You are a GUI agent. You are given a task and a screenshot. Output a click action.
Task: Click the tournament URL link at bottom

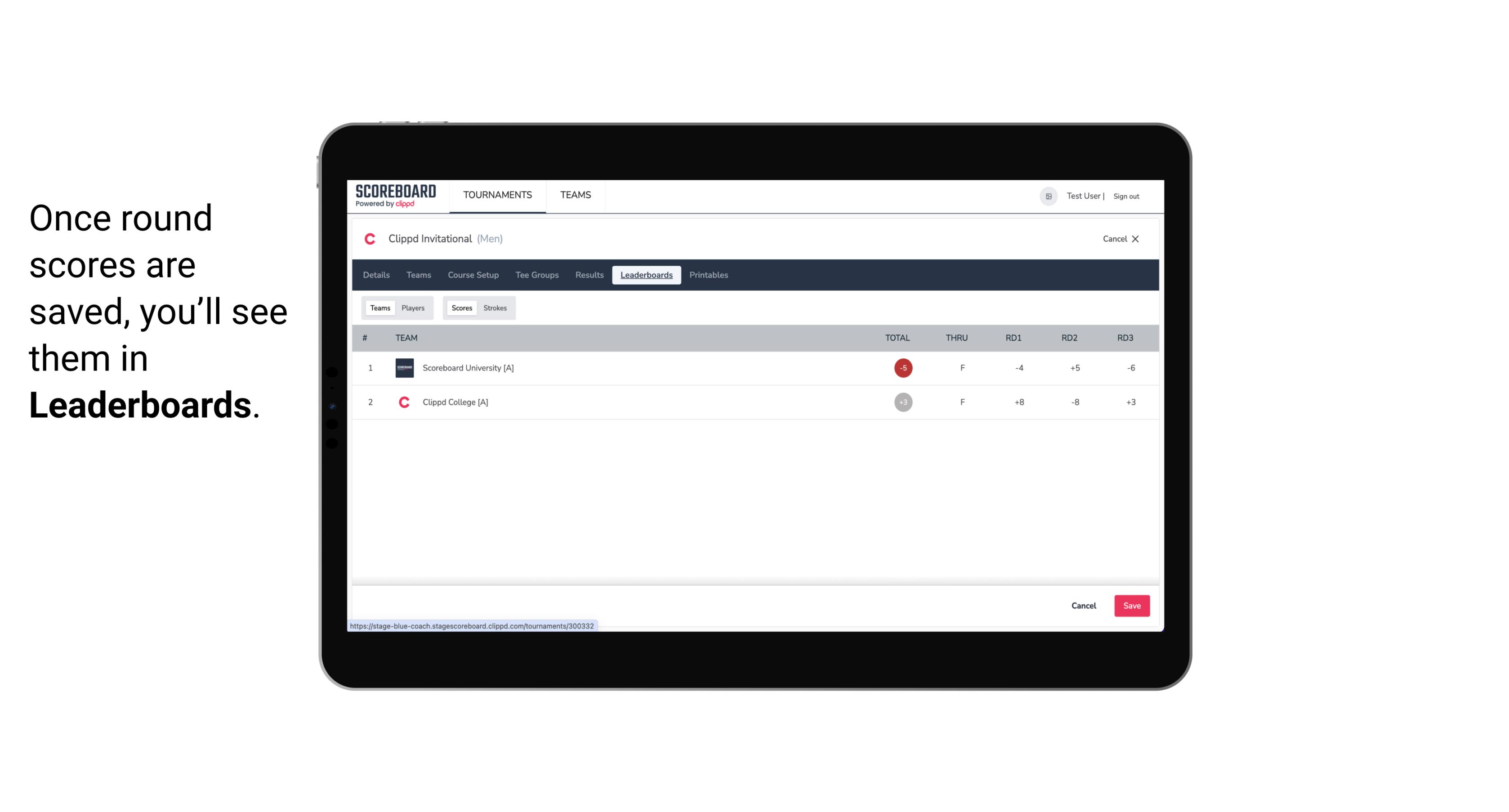pyautogui.click(x=472, y=625)
